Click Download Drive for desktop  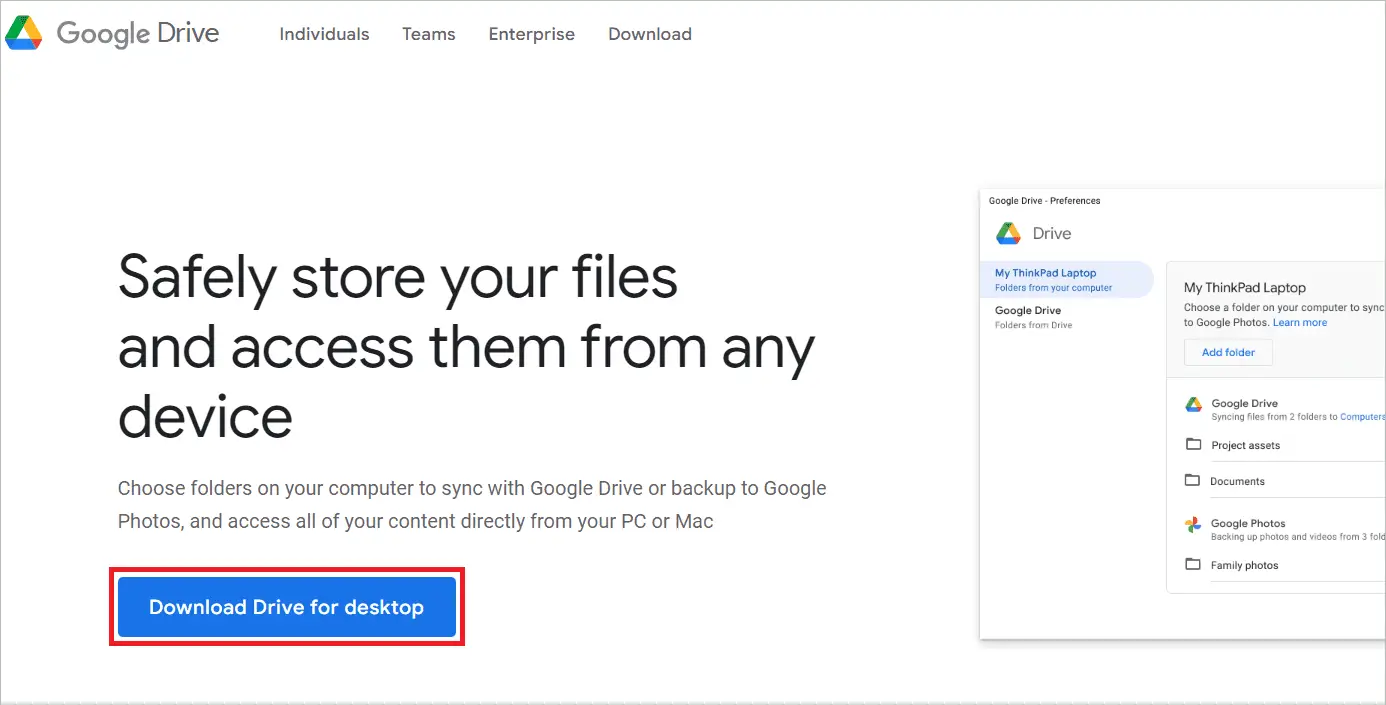point(286,606)
